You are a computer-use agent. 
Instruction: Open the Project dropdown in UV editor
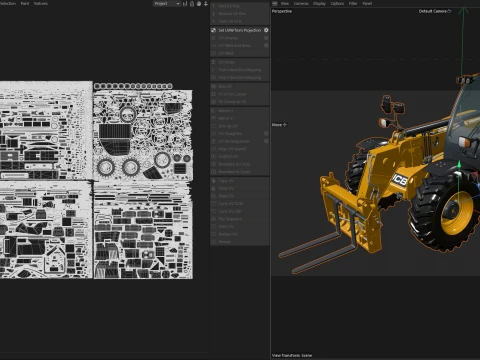pos(167,4)
